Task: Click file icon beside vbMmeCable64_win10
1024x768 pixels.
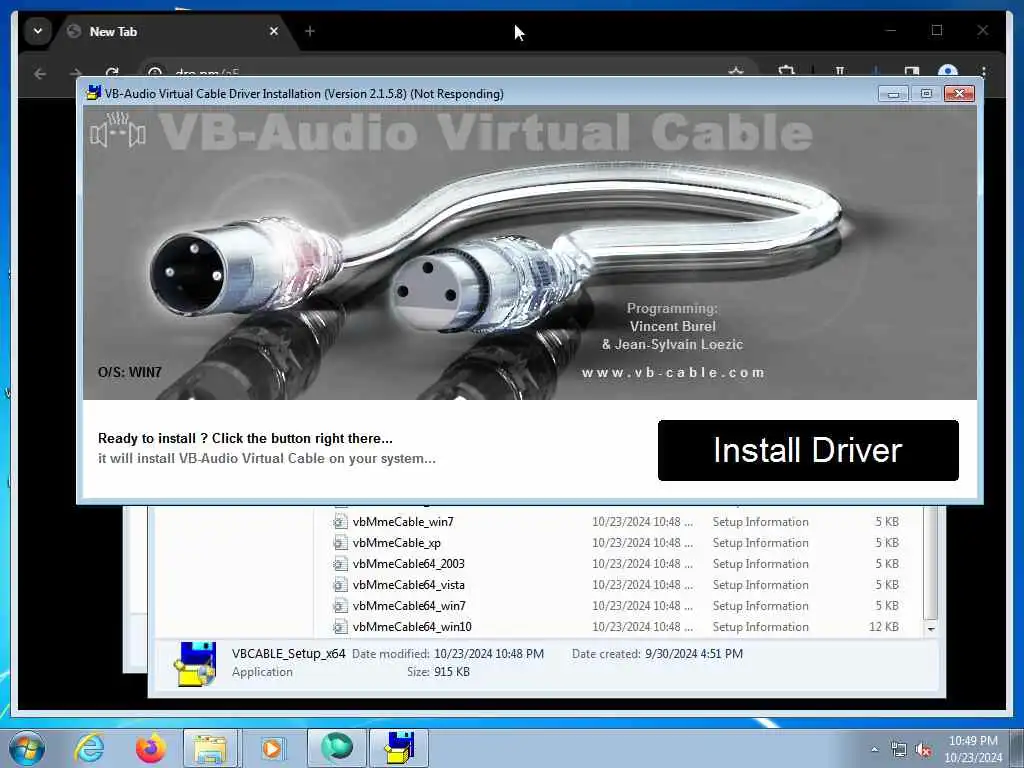Action: [x=340, y=626]
